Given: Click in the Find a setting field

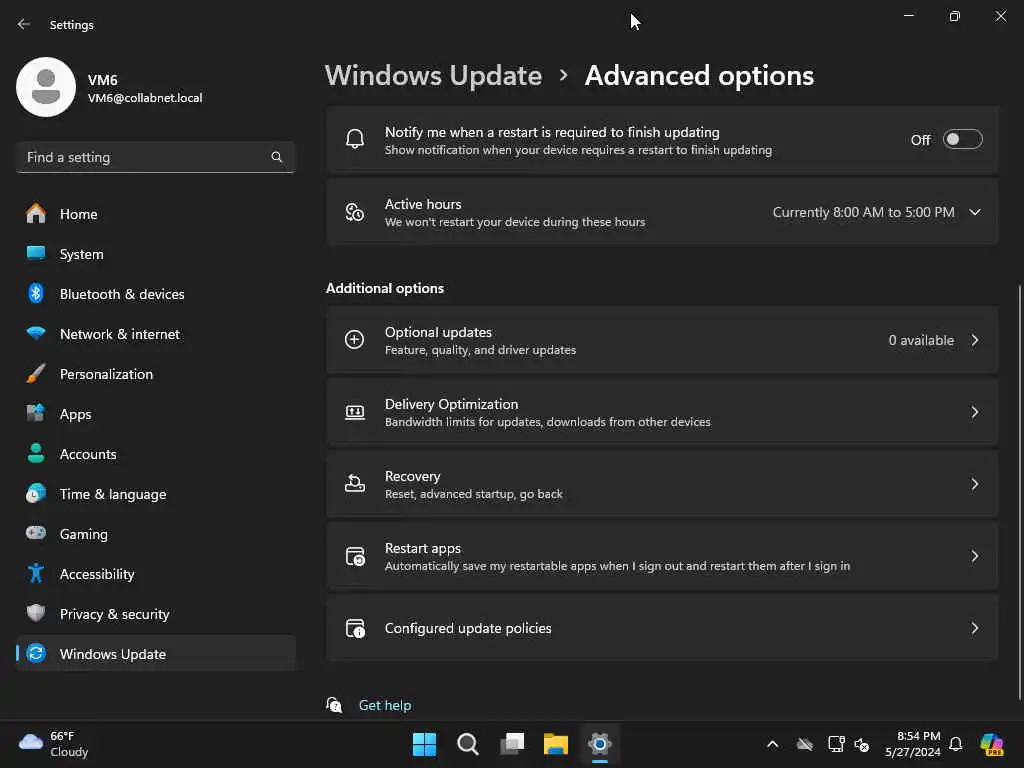Looking at the screenshot, I should tap(156, 157).
